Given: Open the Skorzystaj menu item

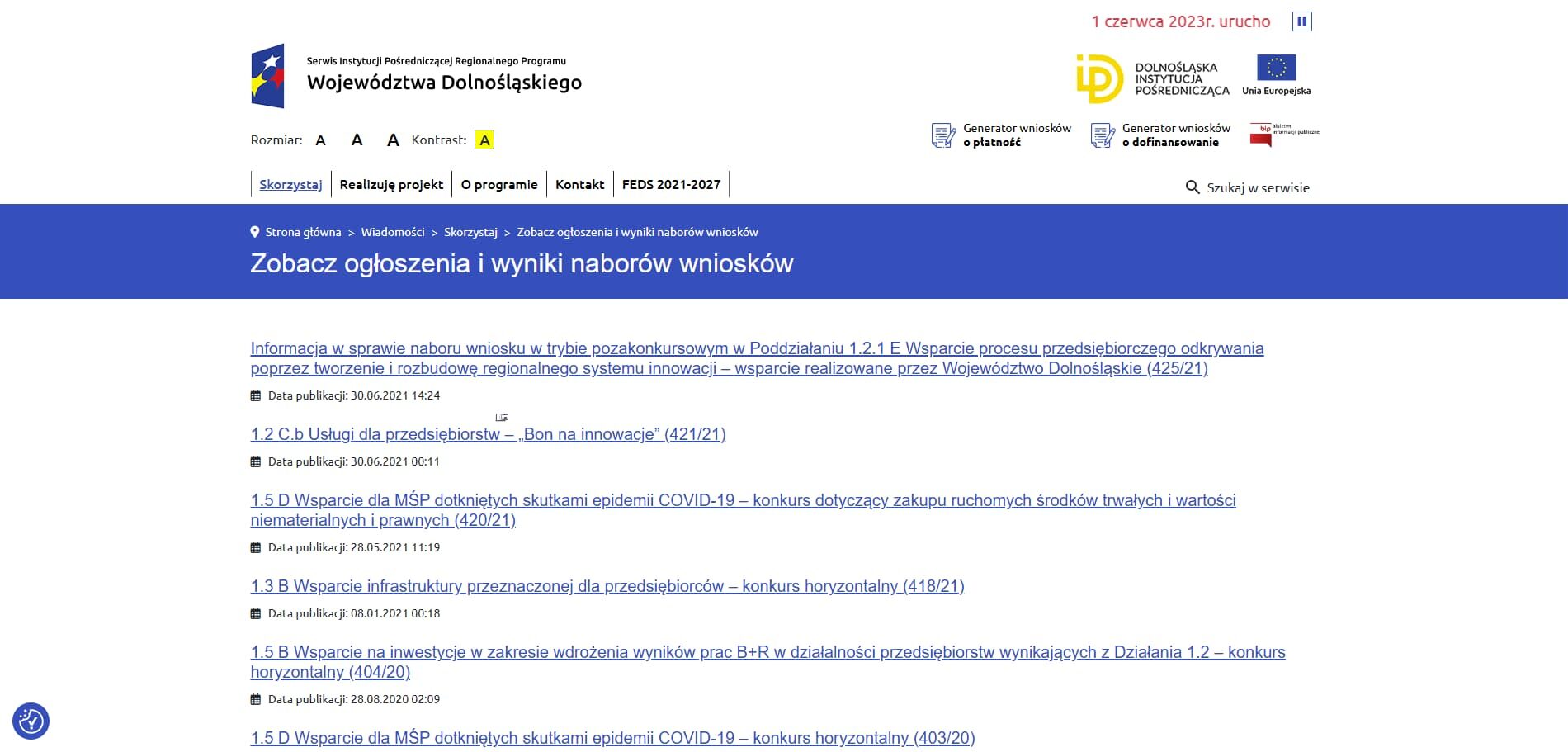Looking at the screenshot, I should pos(290,184).
